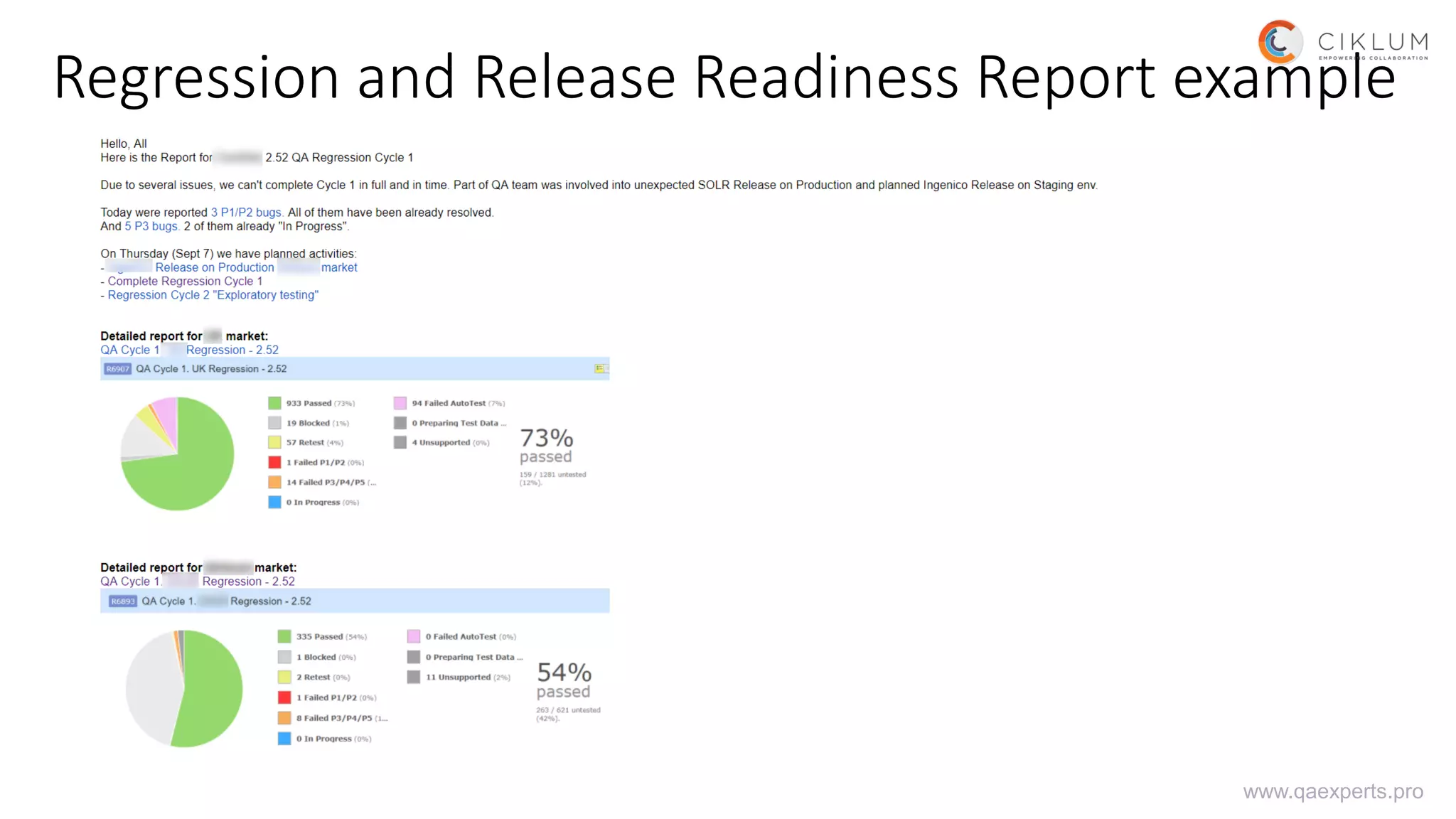Click the R6907 badge

pos(118,369)
